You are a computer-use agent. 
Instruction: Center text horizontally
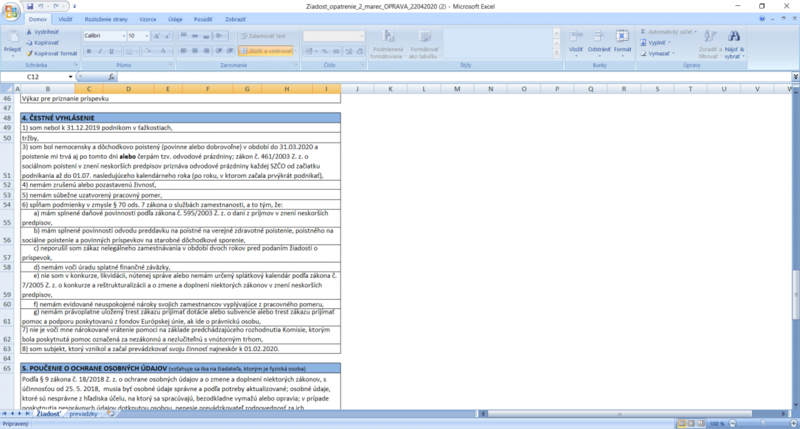click(195, 51)
